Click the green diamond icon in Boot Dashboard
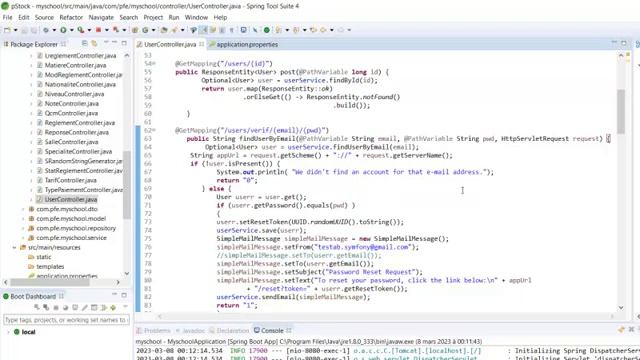The width and height of the screenshot is (640, 360). pyautogui.click(x=113, y=307)
